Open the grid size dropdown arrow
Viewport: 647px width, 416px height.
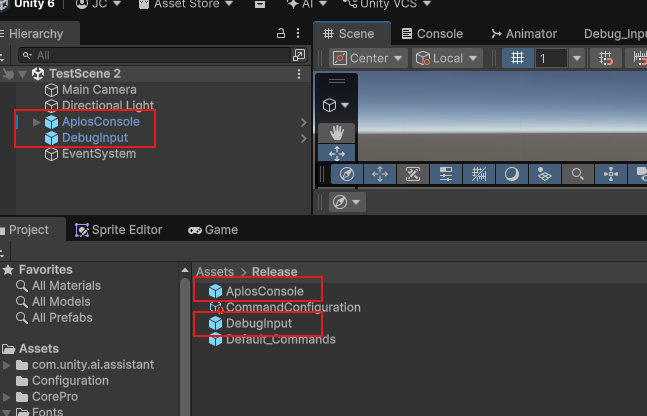tap(577, 58)
